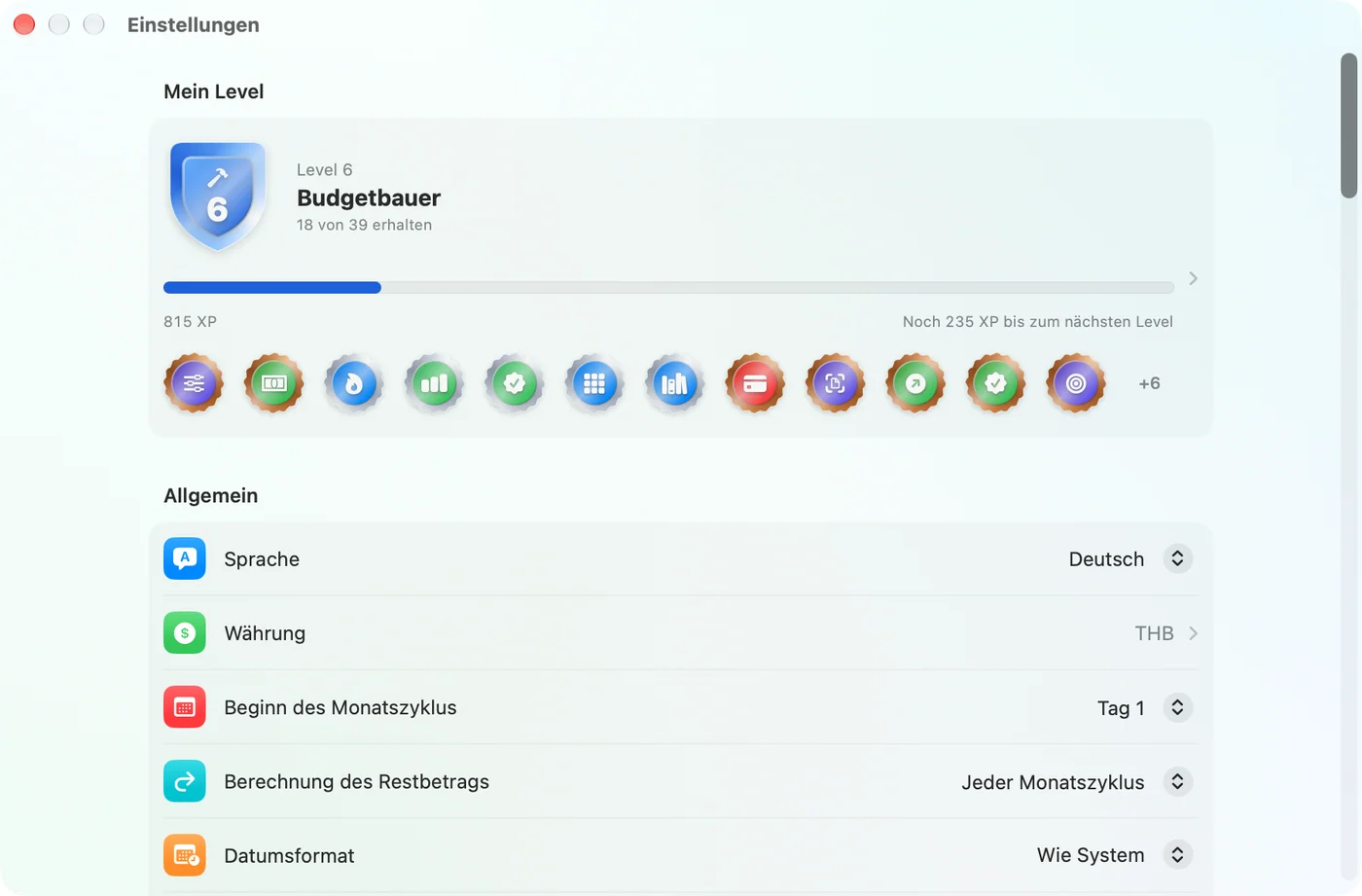Click the '18 von 39 erhalten' text
Viewport: 1362px width, 896px height.
click(x=364, y=225)
